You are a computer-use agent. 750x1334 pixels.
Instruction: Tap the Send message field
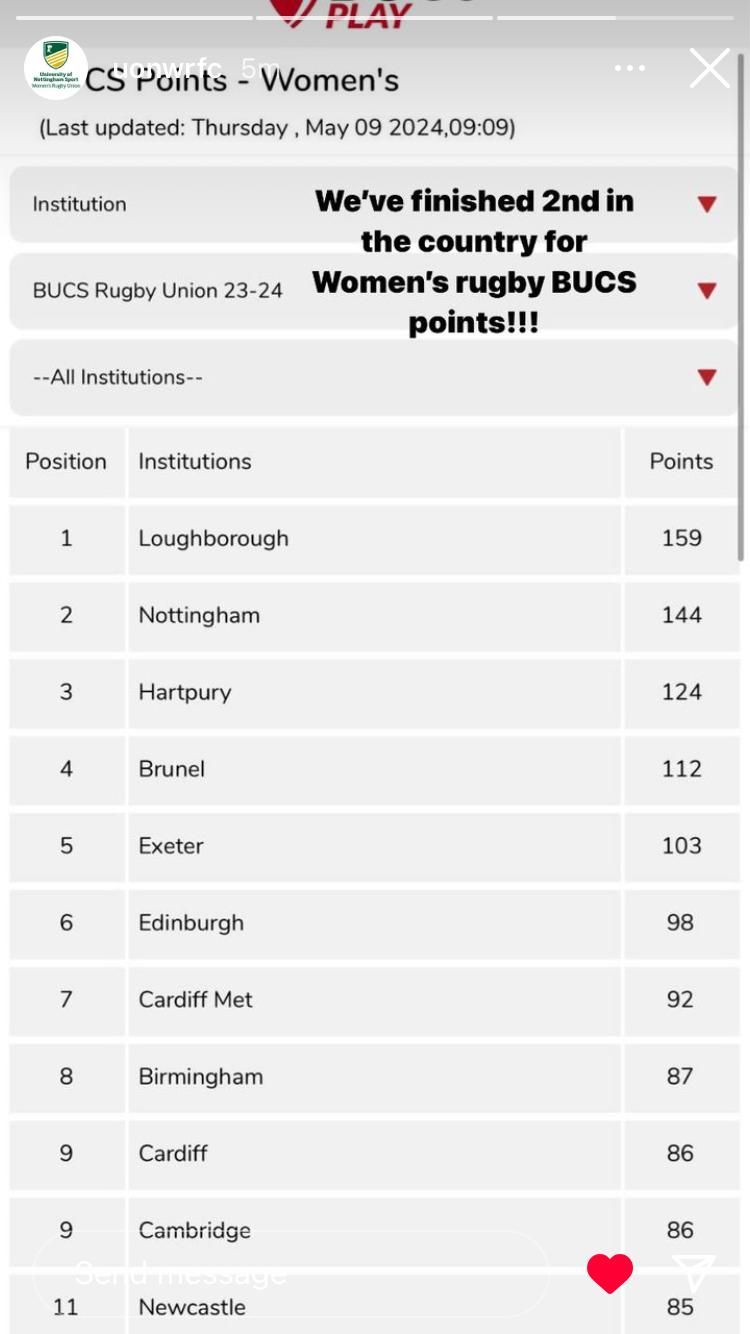(291, 1273)
